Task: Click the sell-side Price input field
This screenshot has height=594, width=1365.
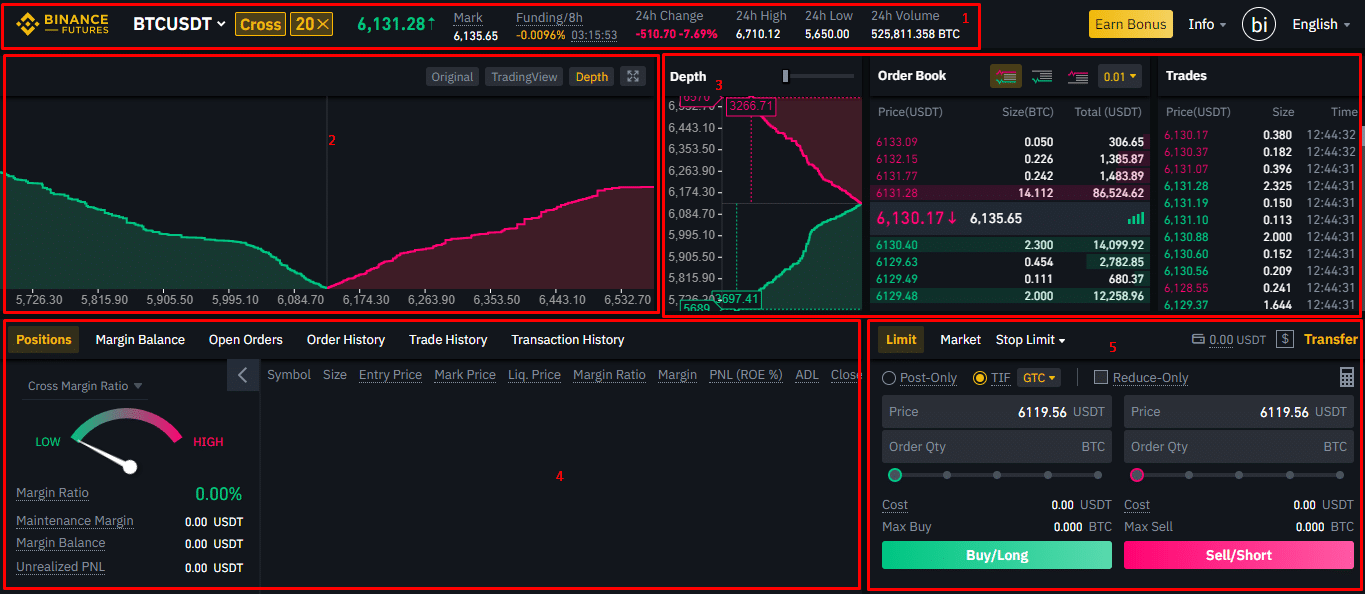Action: coord(1239,412)
